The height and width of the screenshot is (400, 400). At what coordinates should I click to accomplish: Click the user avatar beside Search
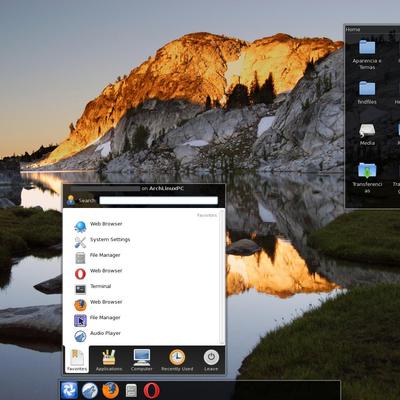71,200
